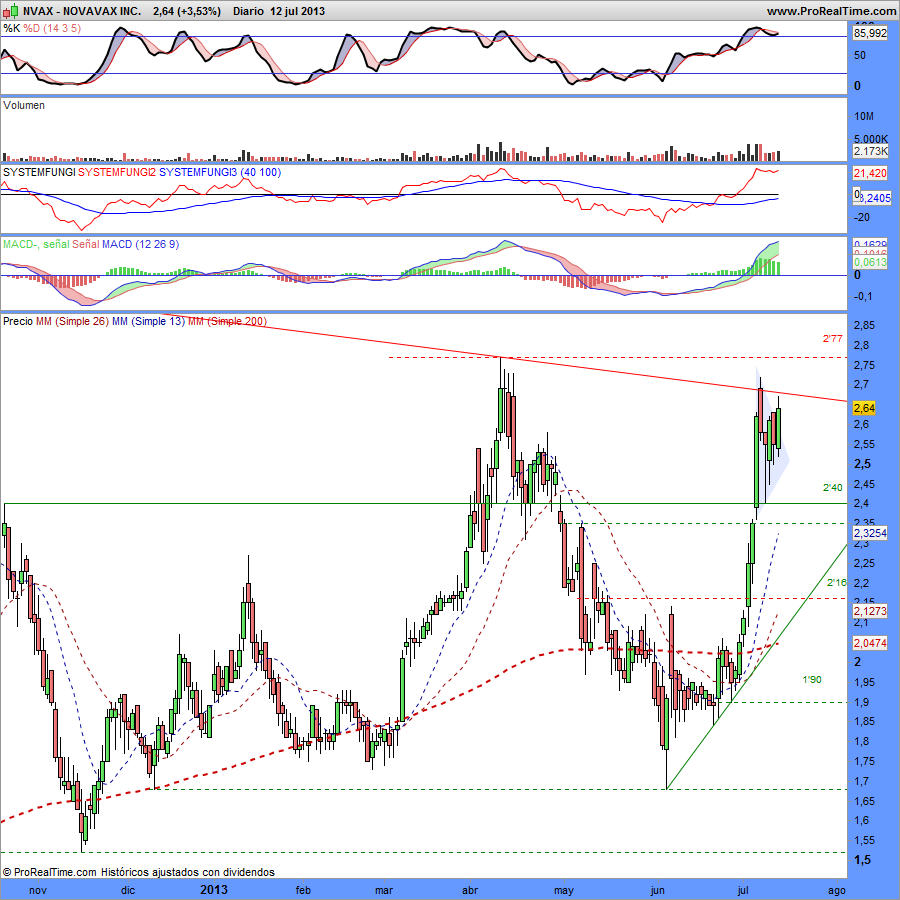This screenshot has height=900, width=900.
Task: Click the green 1'90 level annotation
Action: (812, 680)
